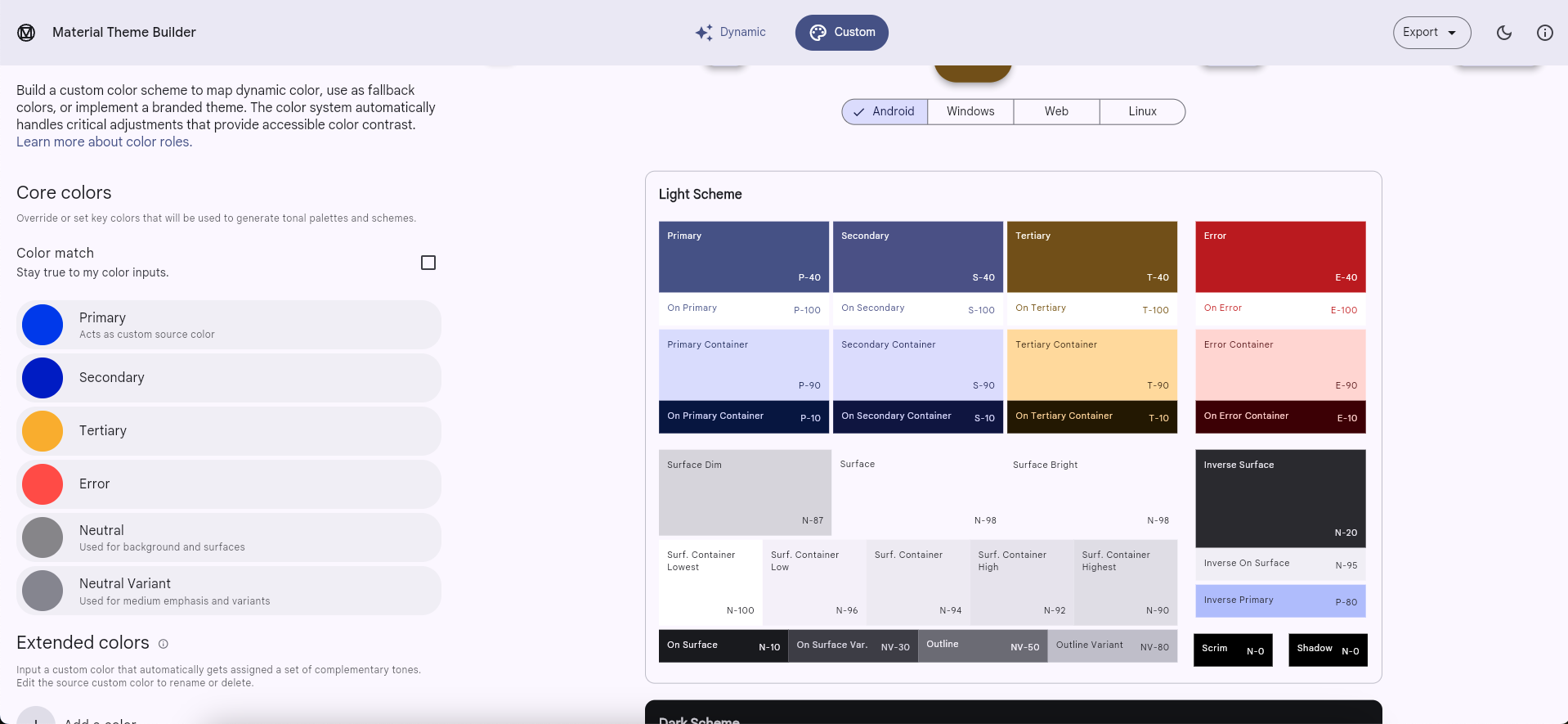
Task: Click the Dynamic sparkle icon
Action: coord(703,33)
